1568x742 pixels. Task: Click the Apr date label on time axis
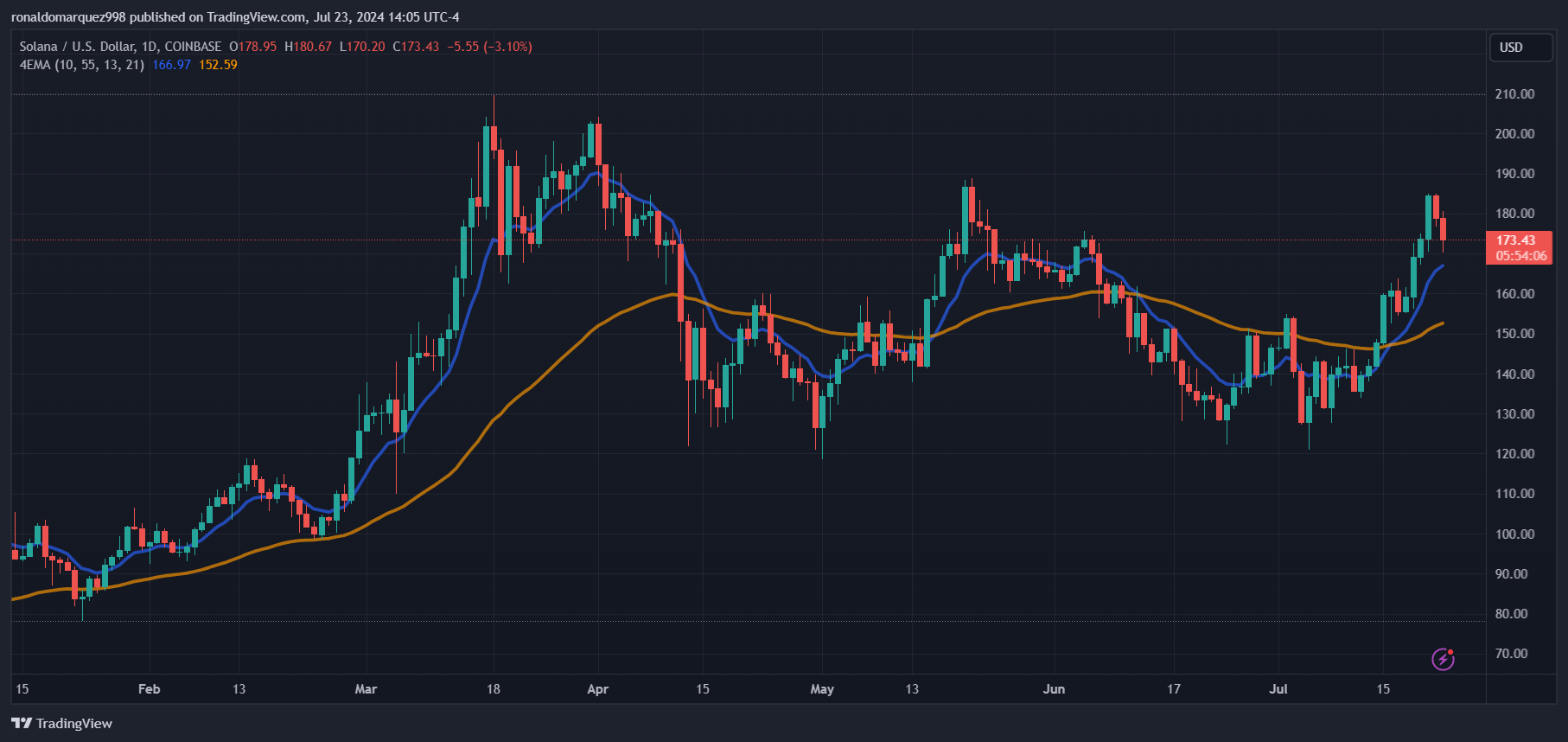[x=597, y=689]
